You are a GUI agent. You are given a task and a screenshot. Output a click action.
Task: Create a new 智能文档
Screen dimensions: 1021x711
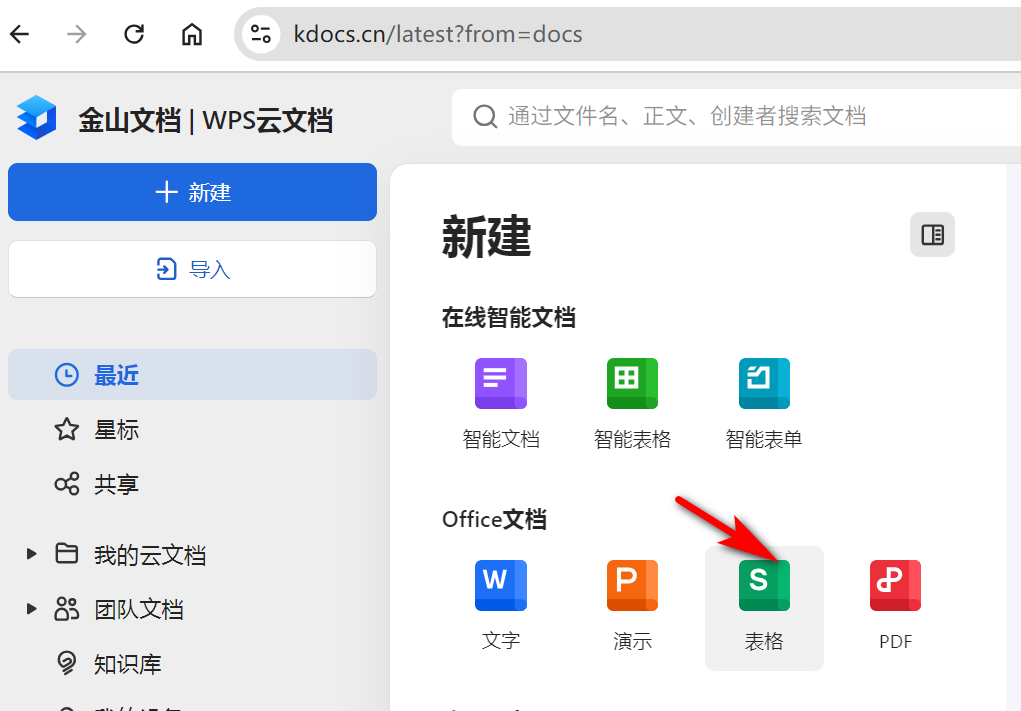pos(501,404)
